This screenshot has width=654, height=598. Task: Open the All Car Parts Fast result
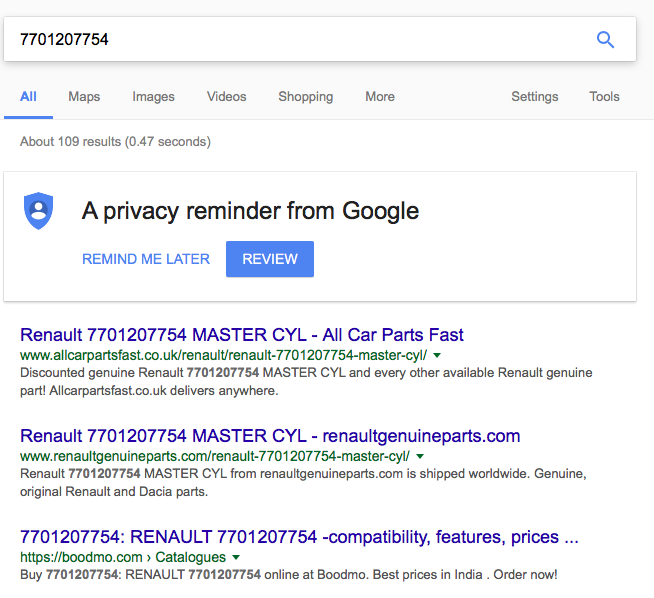pos(242,335)
